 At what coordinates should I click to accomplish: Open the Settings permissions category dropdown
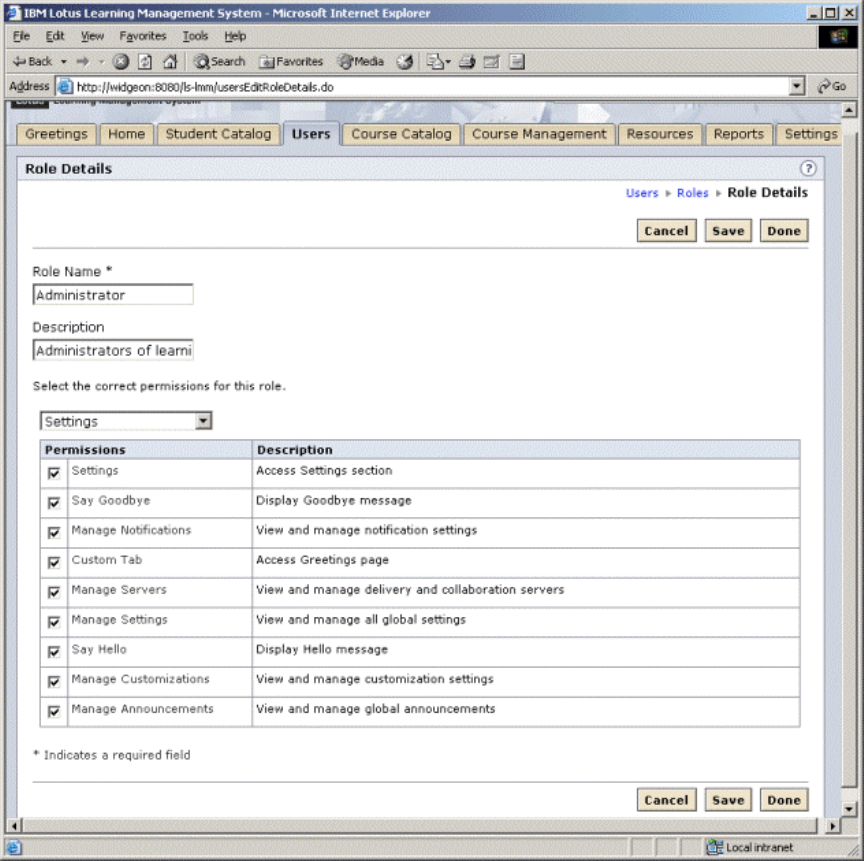203,422
